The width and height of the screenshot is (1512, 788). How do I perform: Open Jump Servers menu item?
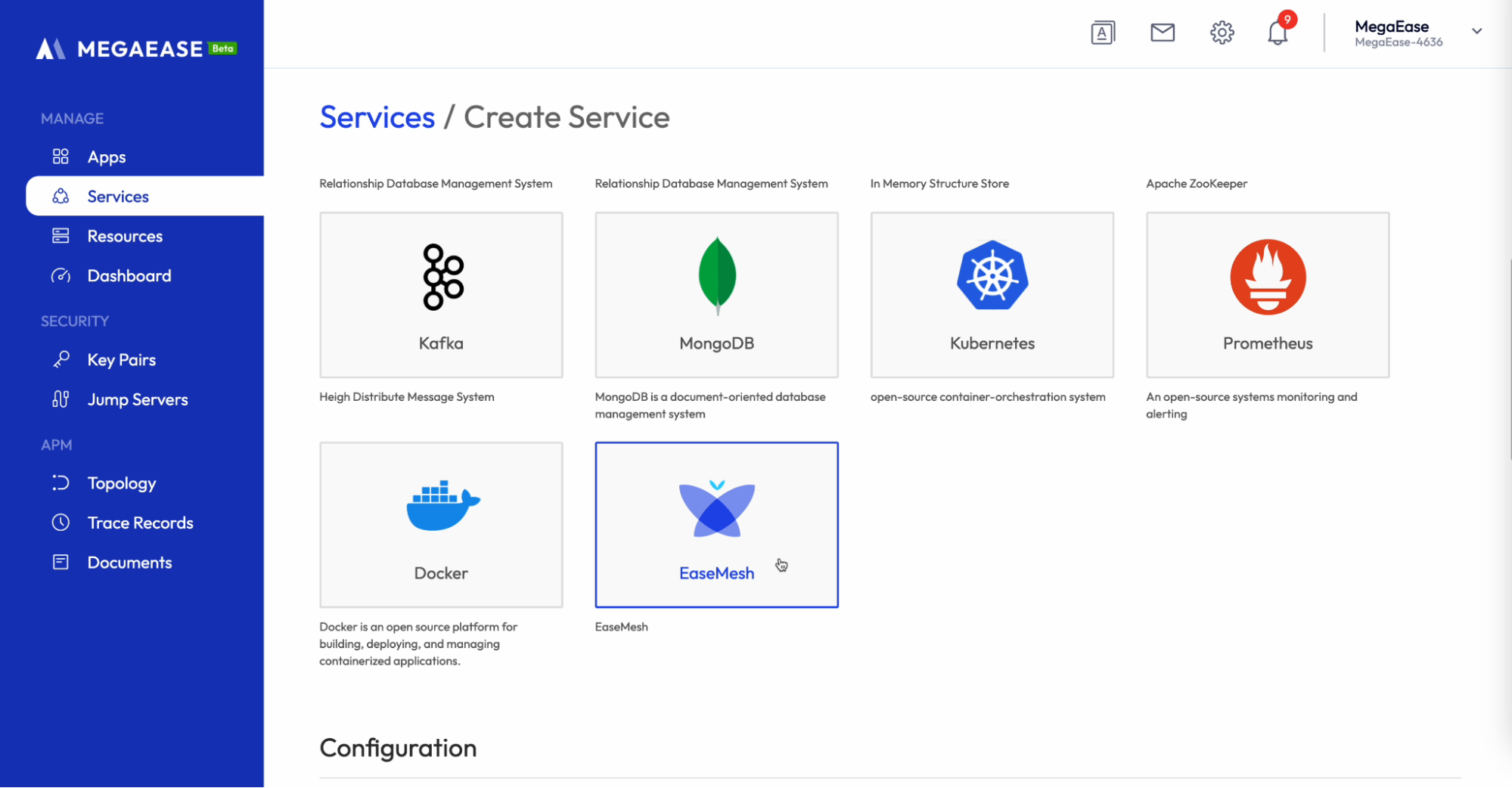(138, 400)
